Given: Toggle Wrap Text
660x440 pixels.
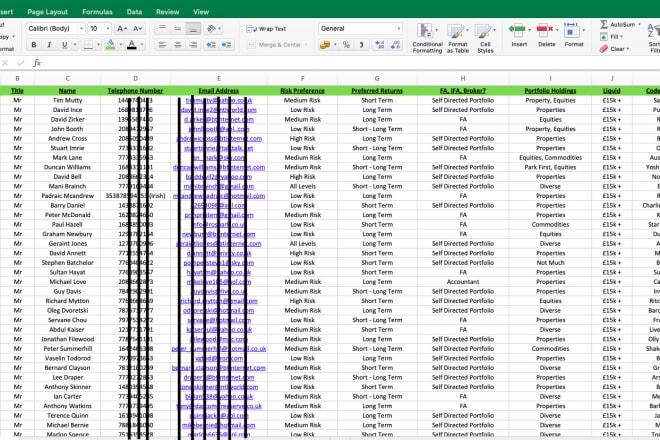Looking at the screenshot, I should pos(266,29).
